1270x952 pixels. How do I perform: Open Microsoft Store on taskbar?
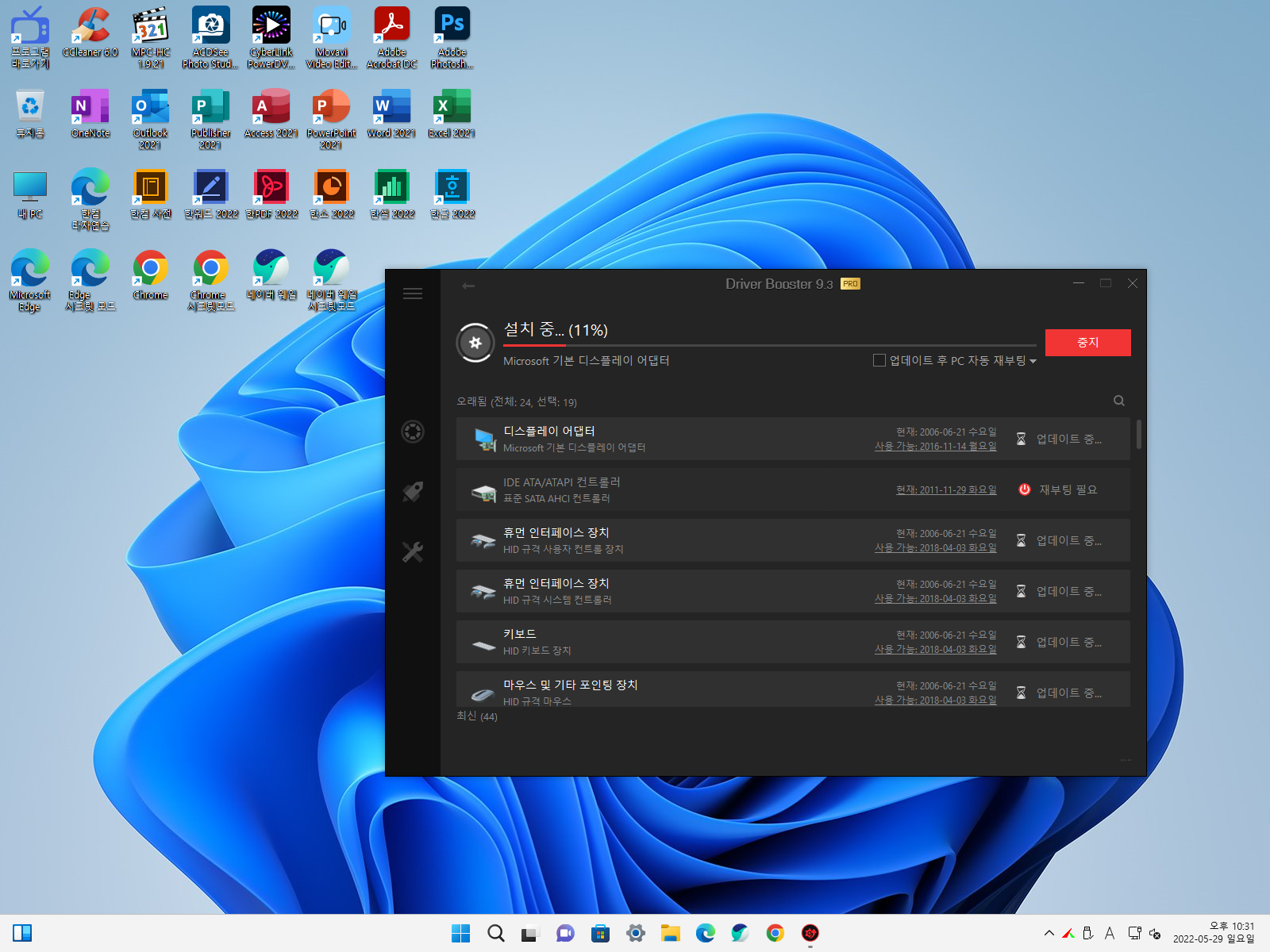[601, 933]
